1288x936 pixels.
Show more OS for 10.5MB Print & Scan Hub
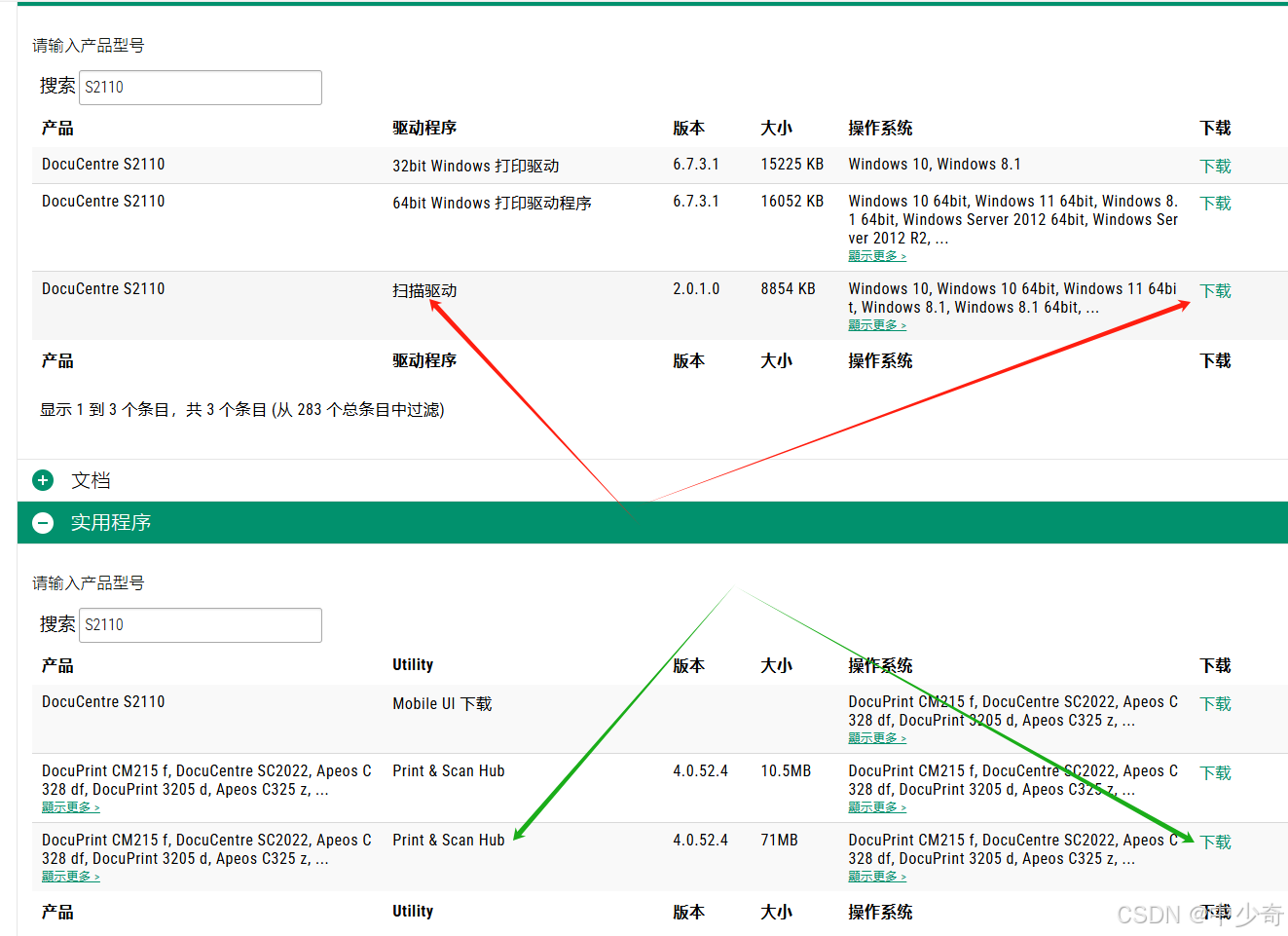pos(877,807)
